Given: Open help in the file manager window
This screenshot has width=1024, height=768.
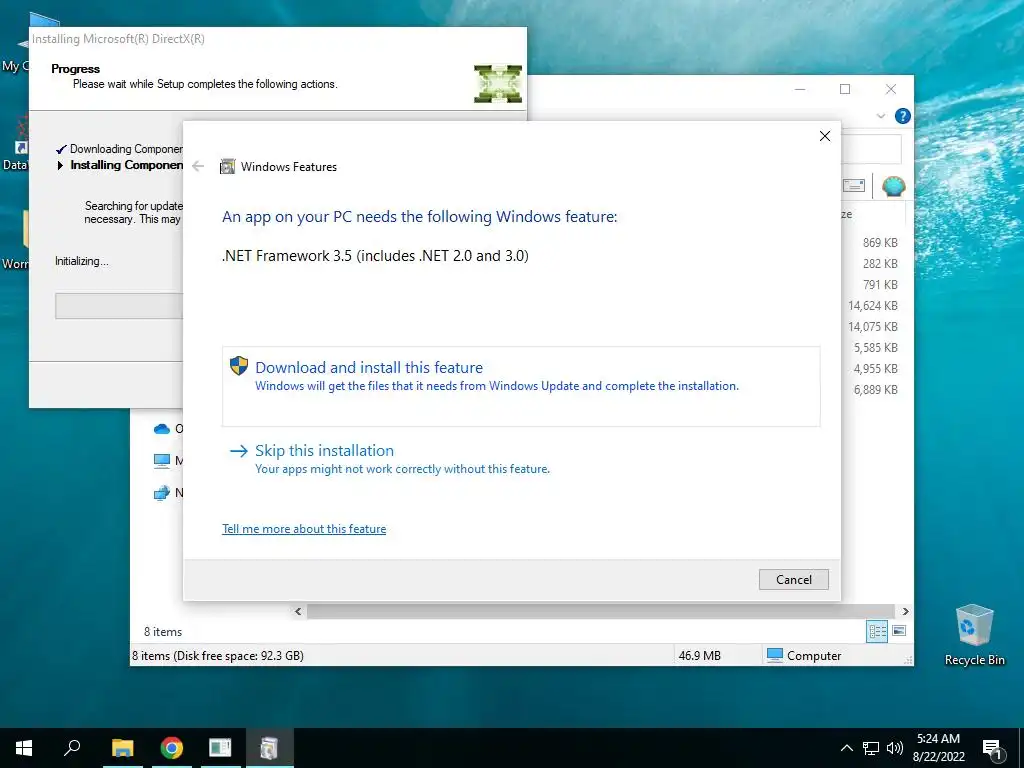Looking at the screenshot, I should point(903,116).
